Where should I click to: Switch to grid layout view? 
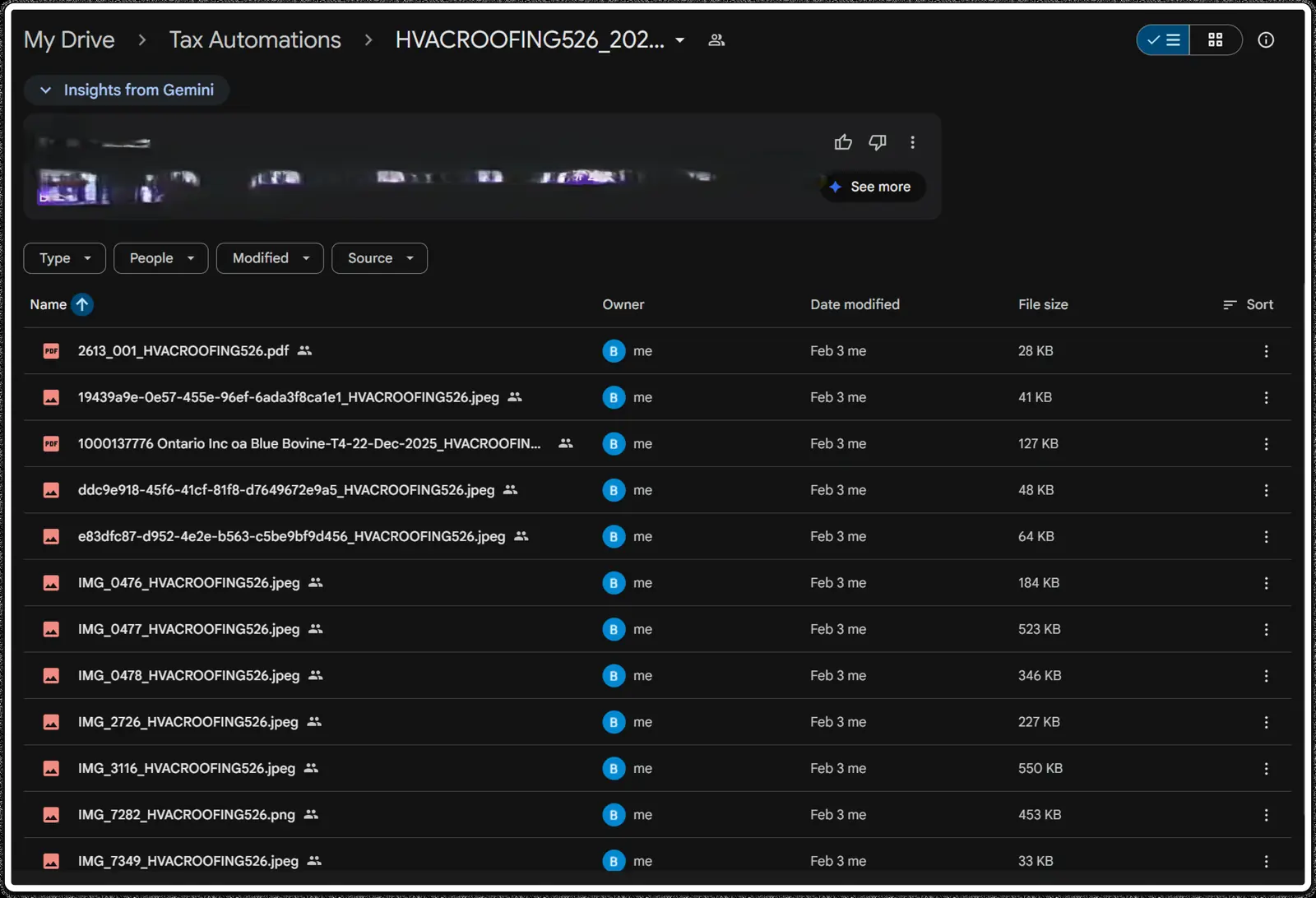tap(1216, 39)
